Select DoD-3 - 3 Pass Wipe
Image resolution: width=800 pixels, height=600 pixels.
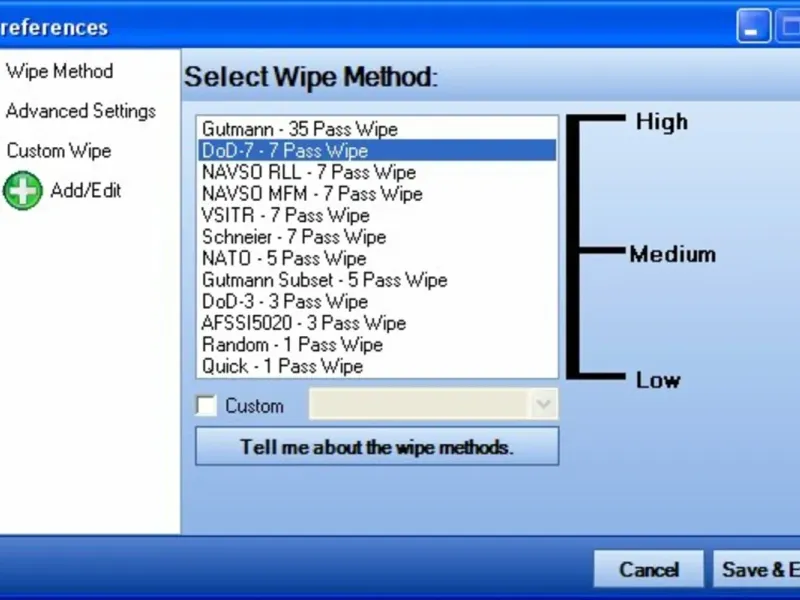[x=377, y=302]
